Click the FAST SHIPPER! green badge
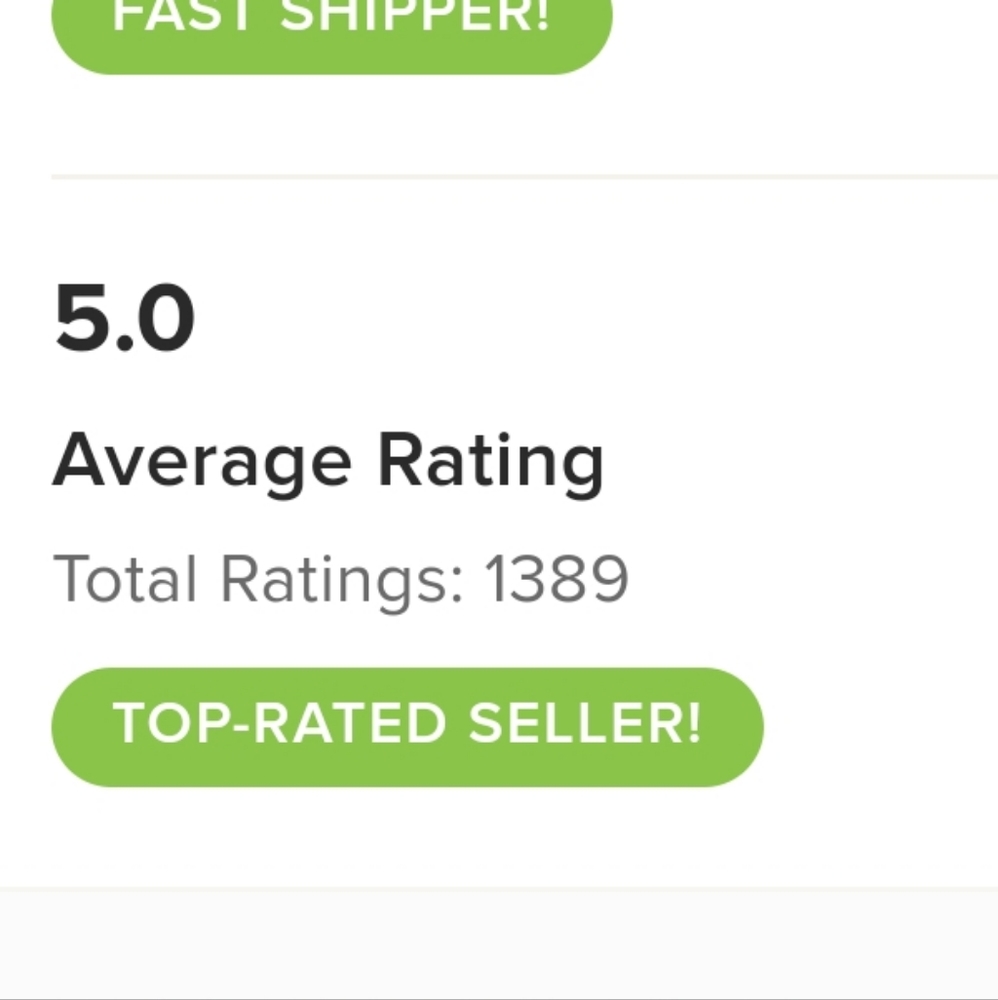This screenshot has width=998, height=1000. coord(331,30)
